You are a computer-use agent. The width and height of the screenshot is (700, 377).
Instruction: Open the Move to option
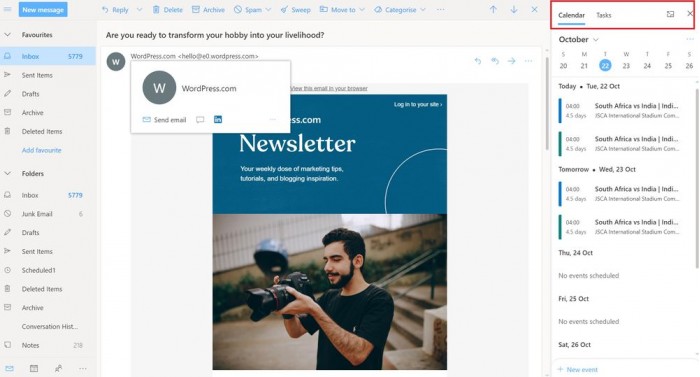(x=338, y=9)
